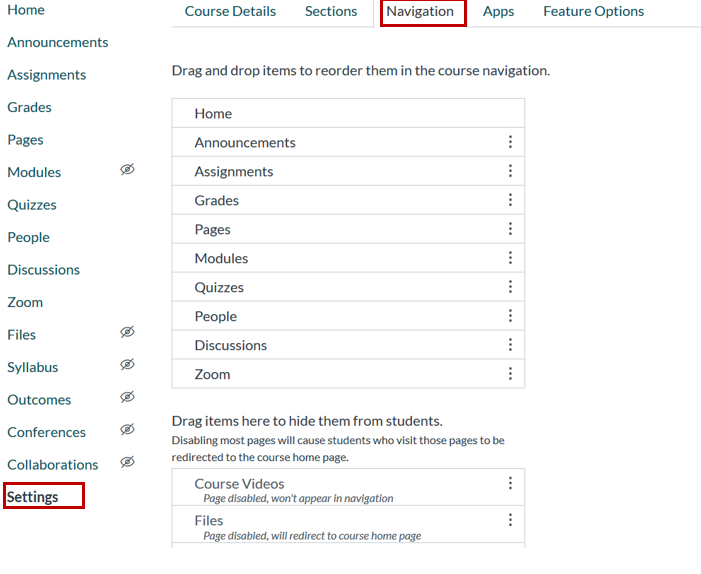The height and width of the screenshot is (574, 701).
Task: Select the Home row in navigation list
Action: point(347,114)
